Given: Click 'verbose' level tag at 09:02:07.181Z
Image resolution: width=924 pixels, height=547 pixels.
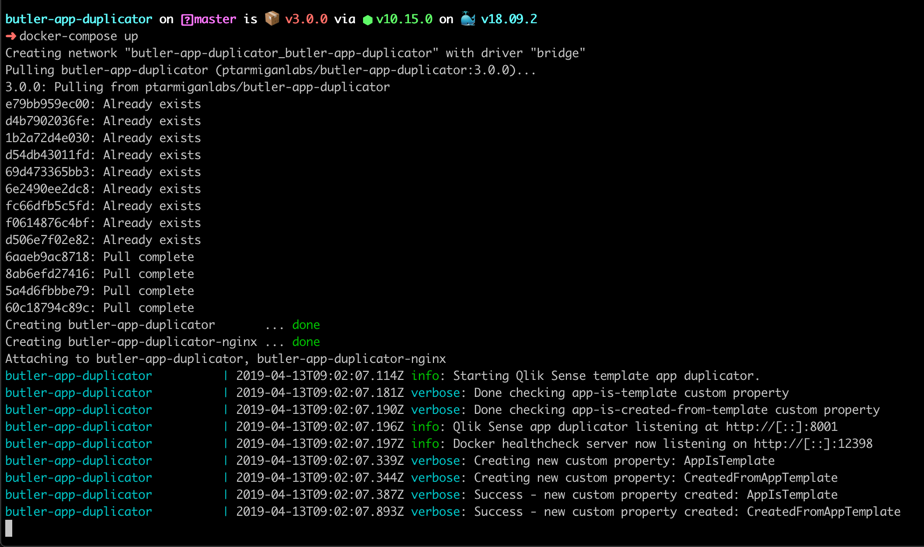Looking at the screenshot, I should (435, 393).
